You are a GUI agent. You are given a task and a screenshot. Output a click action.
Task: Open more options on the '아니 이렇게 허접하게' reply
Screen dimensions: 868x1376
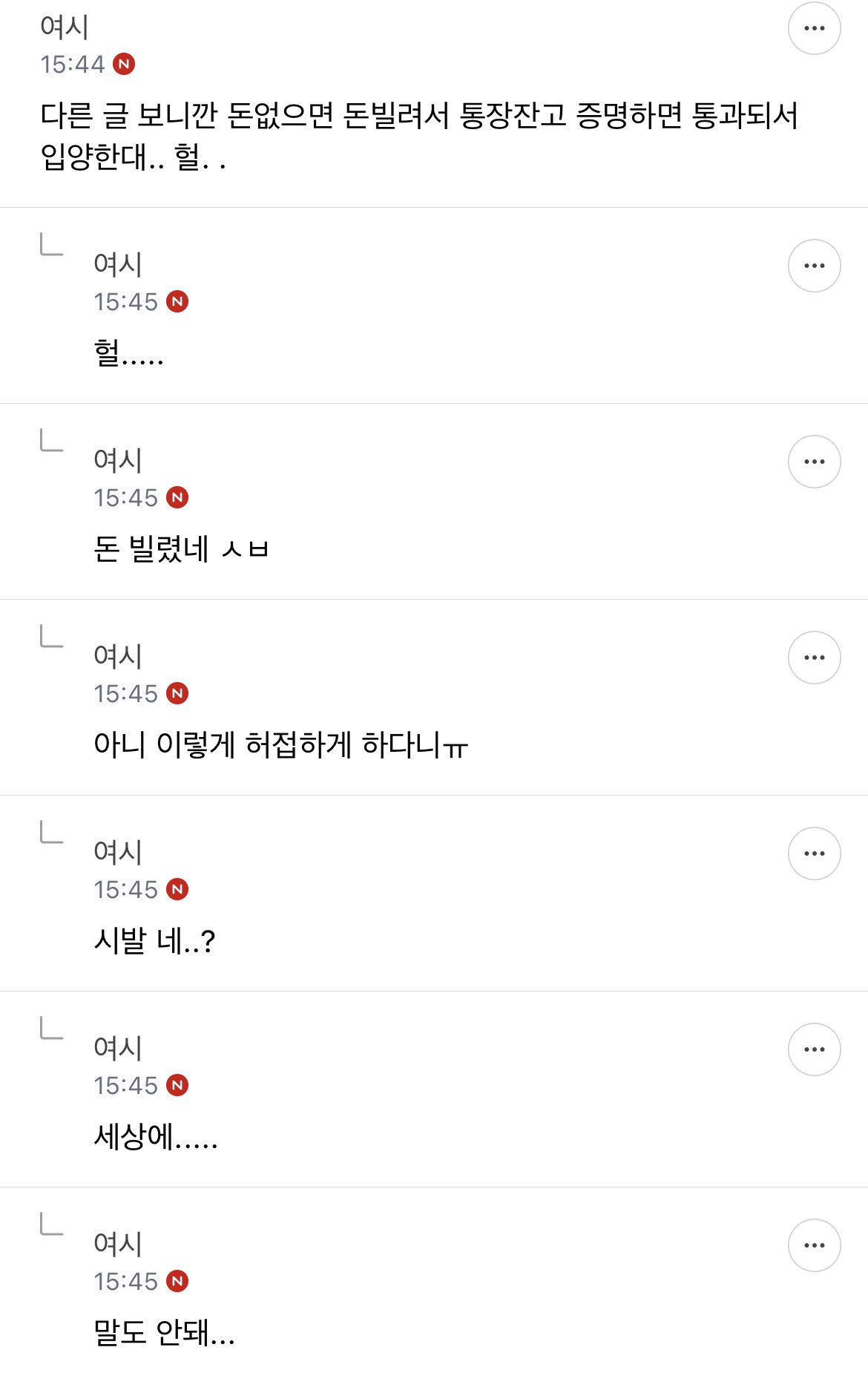814,658
